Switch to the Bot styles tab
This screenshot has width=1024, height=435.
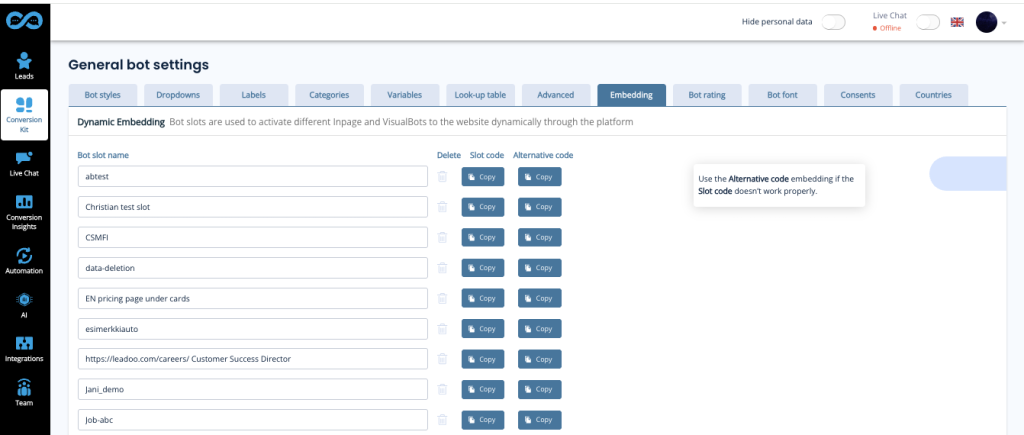(102, 95)
